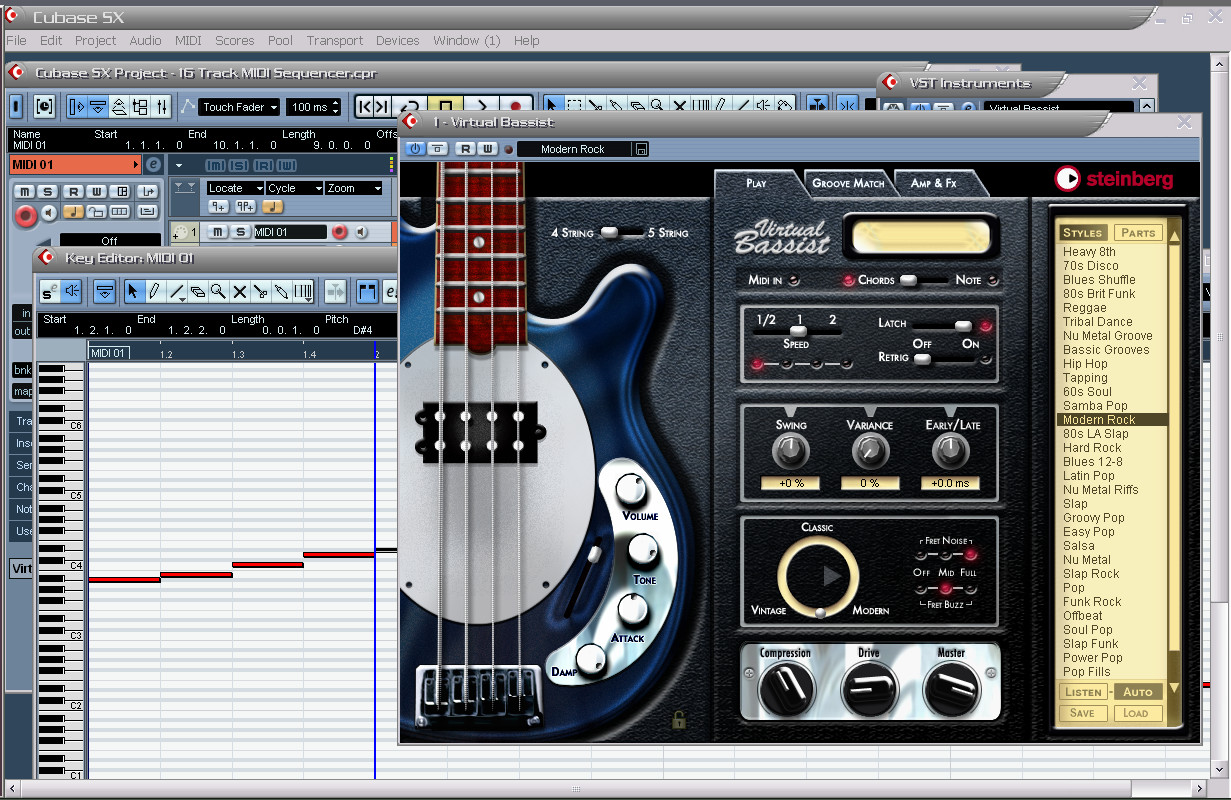Toggle Autoscroll in Key Editor toolbar
This screenshot has height=800, width=1231.
click(x=335, y=292)
